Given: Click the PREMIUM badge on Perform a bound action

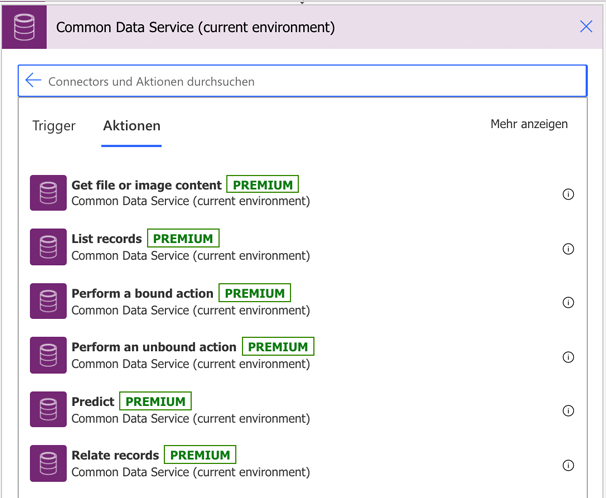Looking at the screenshot, I should click(255, 293).
